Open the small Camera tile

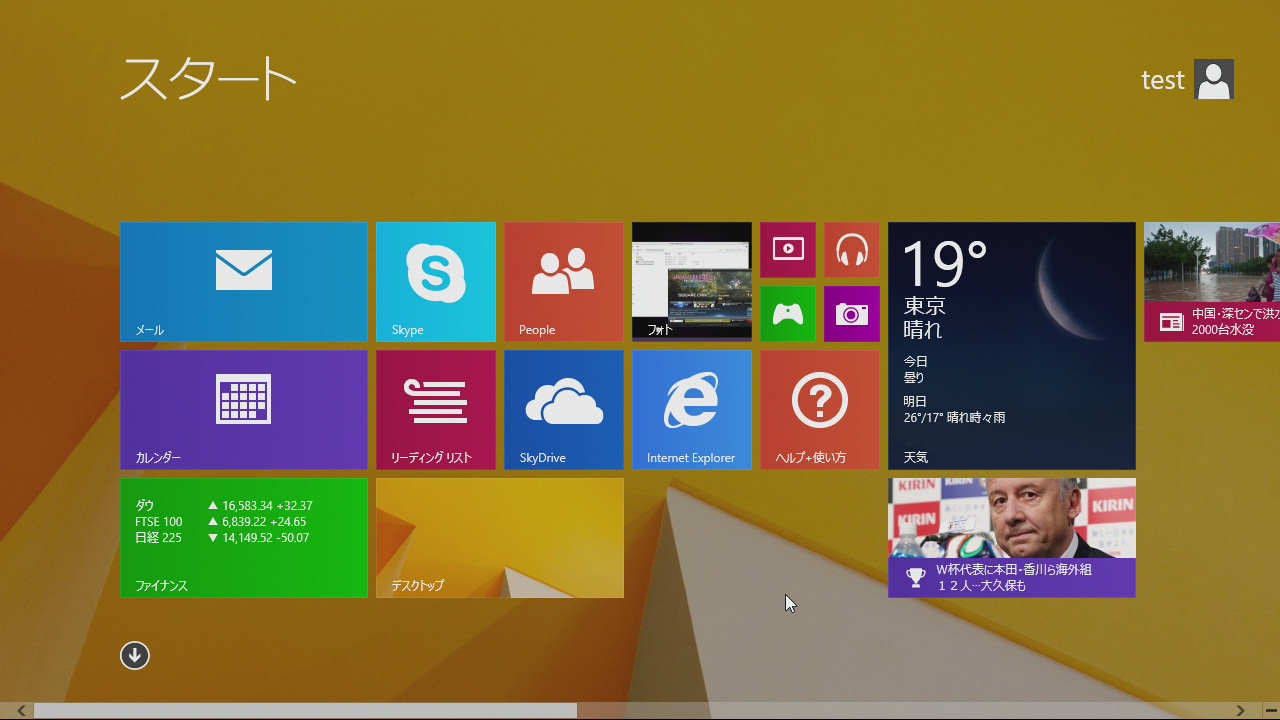852,314
